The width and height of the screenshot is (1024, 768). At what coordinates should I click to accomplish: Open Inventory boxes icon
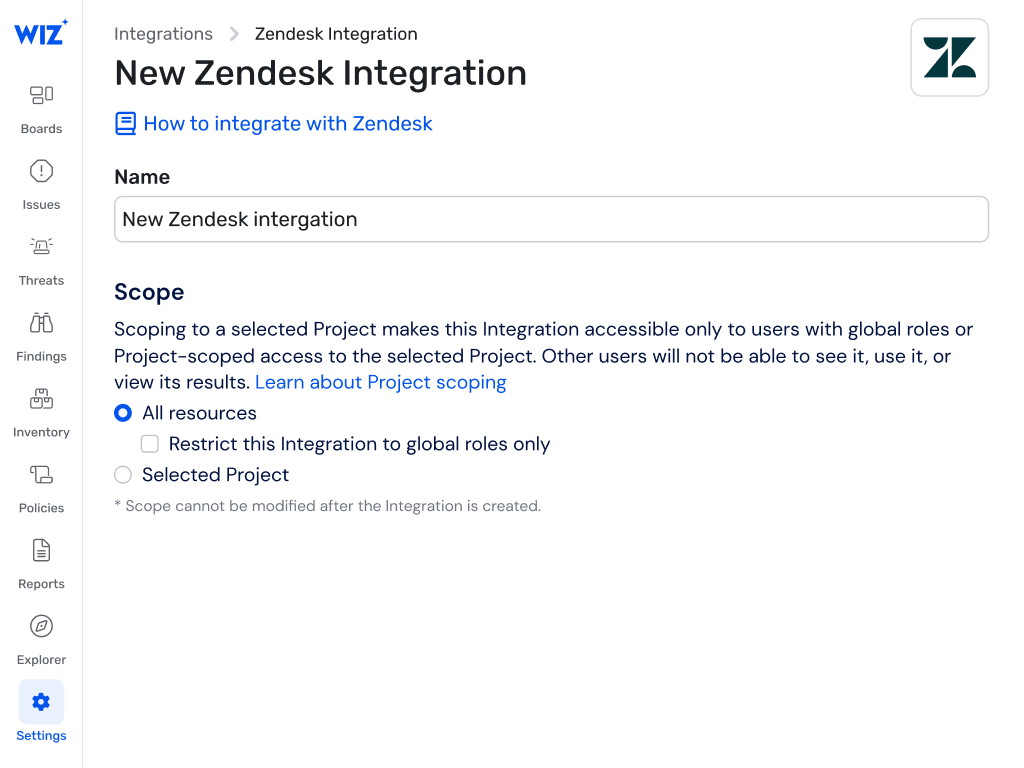[41, 399]
